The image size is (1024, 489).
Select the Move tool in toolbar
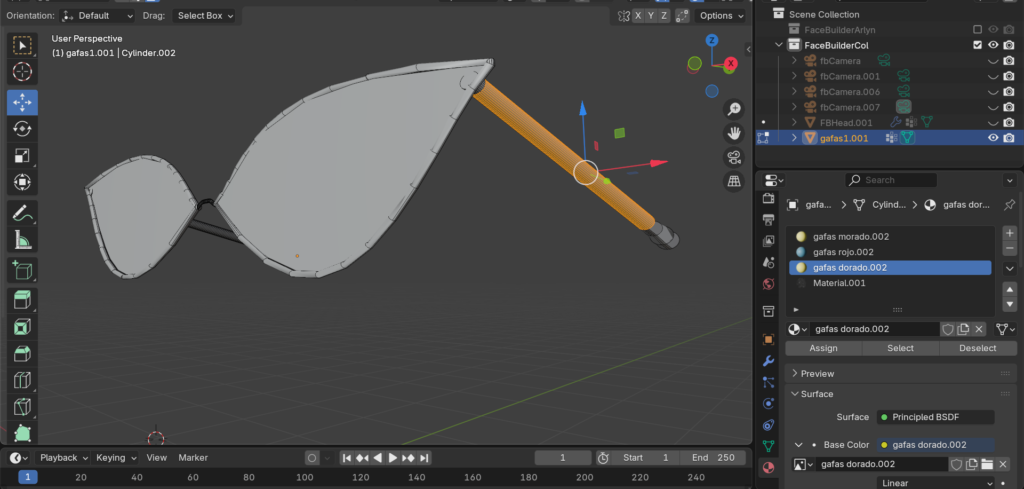22,102
